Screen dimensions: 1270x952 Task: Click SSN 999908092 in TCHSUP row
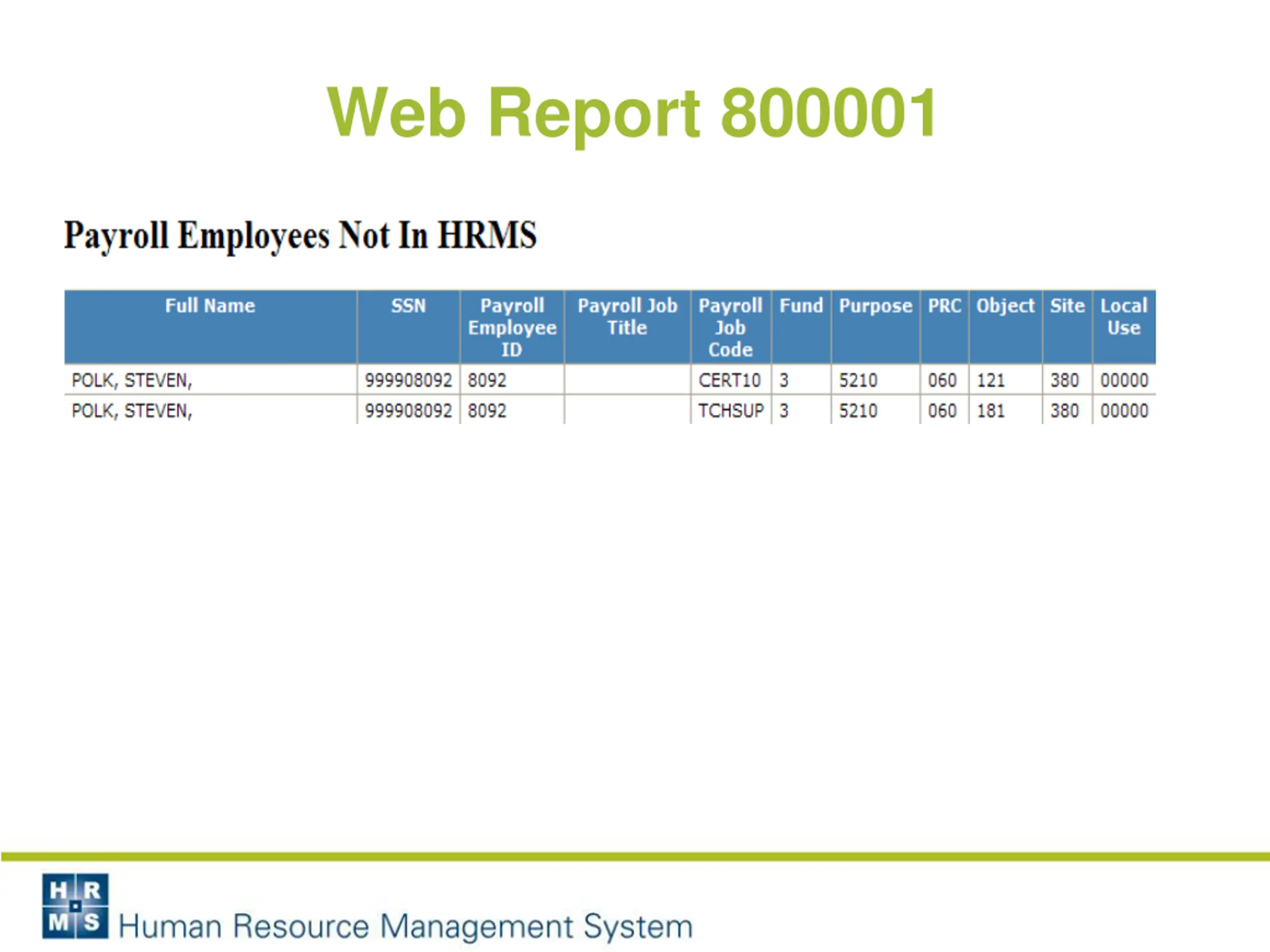coord(408,410)
